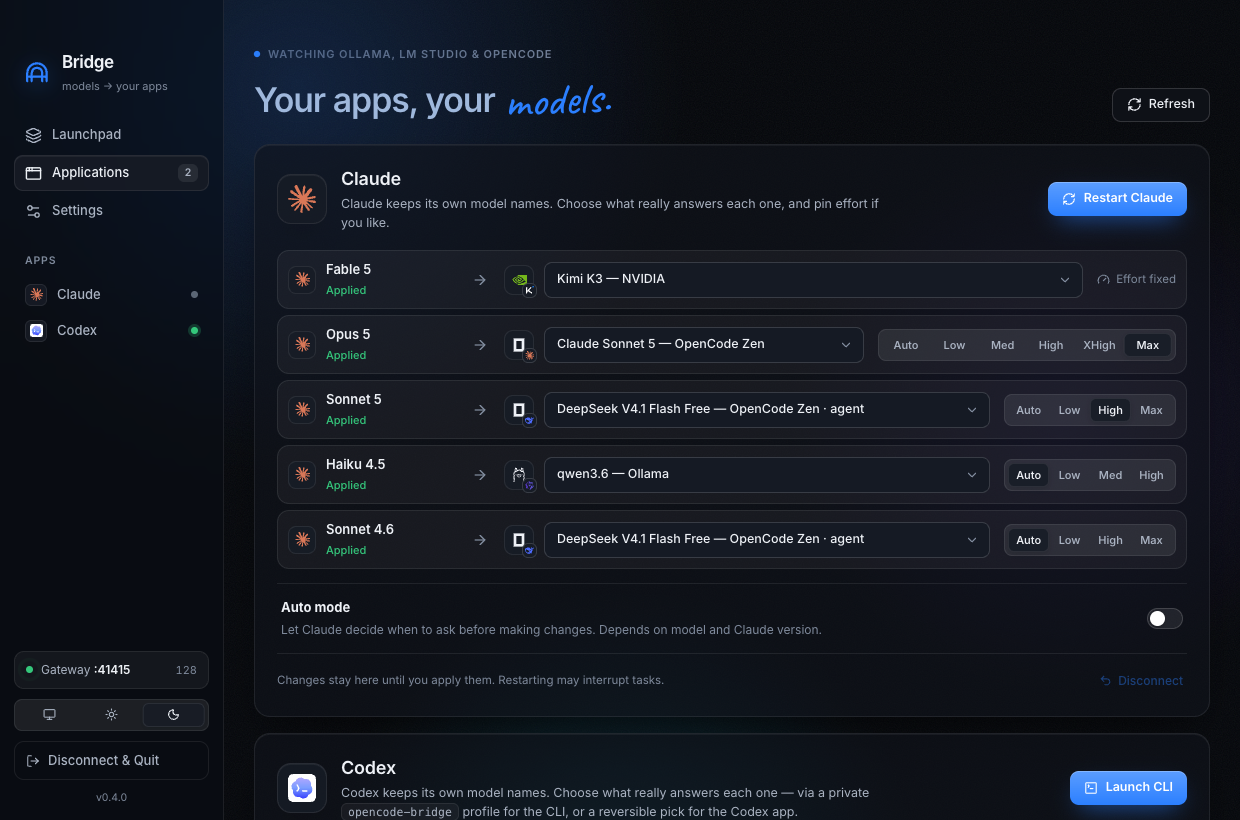
Task: Set Opus 5 effort to Max
Action: point(1148,345)
